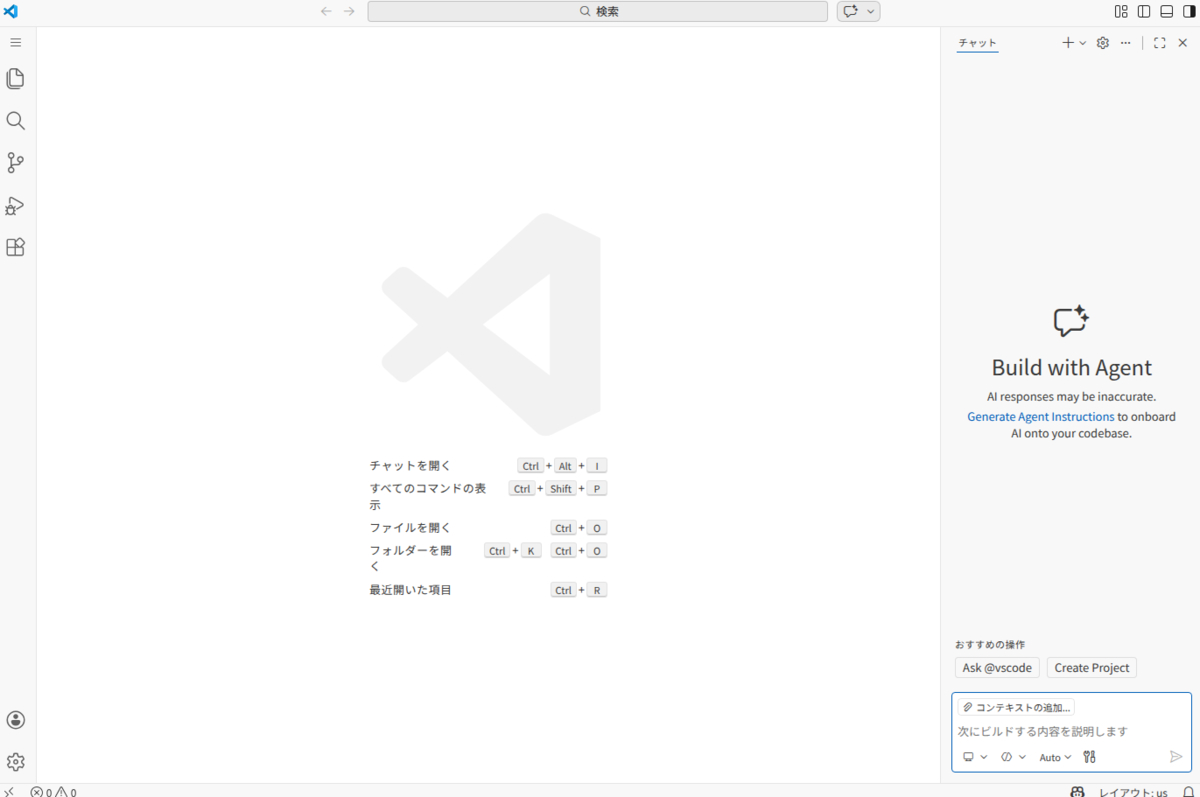Focus the chat message input field

(1071, 731)
